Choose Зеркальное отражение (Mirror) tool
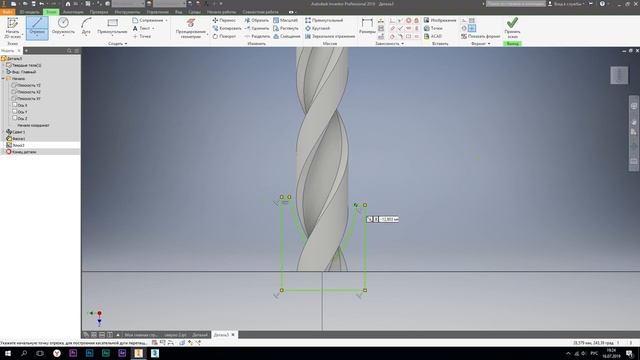 (330, 36)
